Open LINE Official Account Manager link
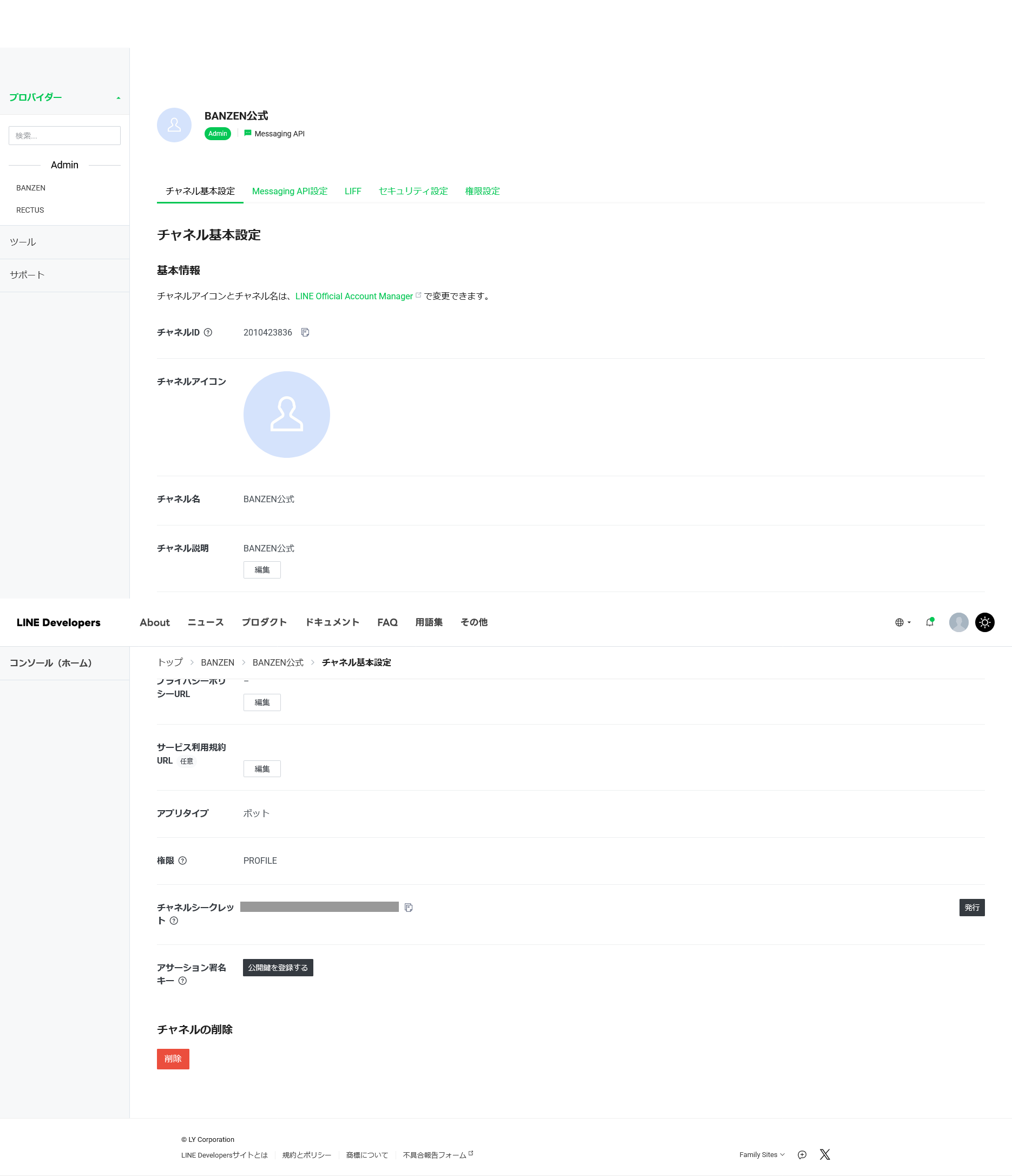 358,296
